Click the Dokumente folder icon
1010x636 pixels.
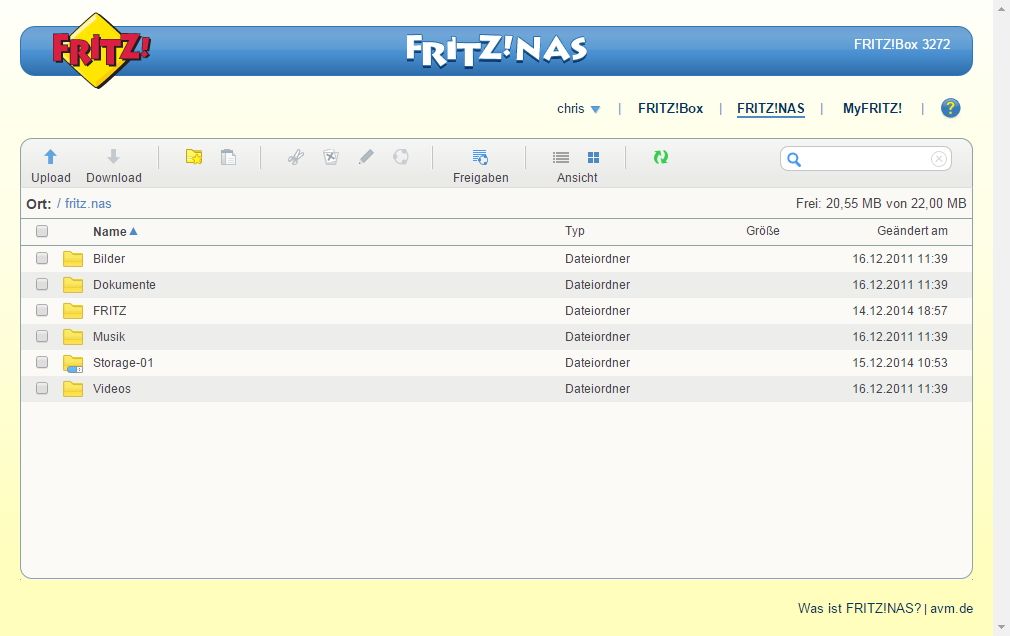pyautogui.click(x=73, y=285)
